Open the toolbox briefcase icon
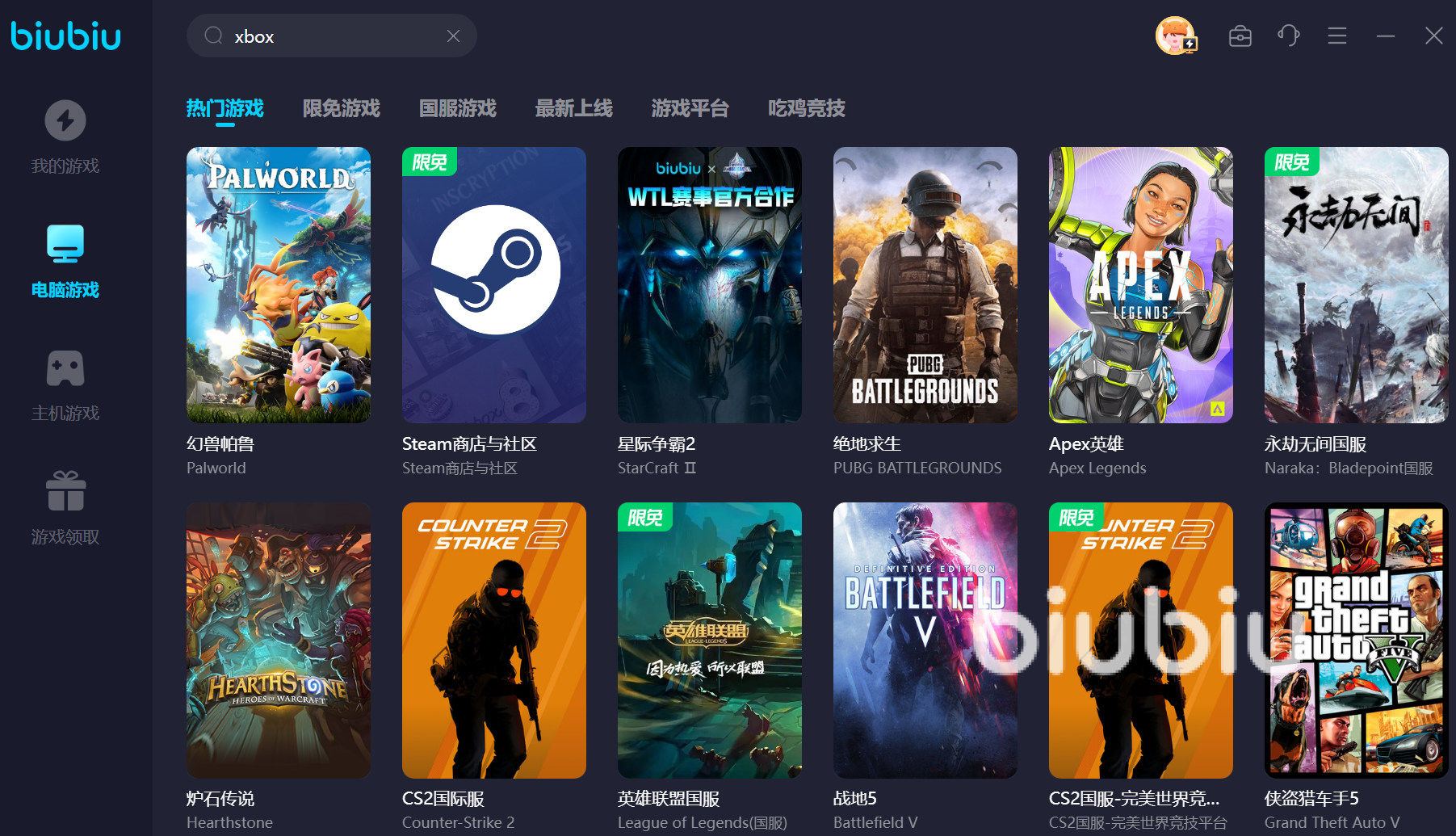 [1240, 36]
